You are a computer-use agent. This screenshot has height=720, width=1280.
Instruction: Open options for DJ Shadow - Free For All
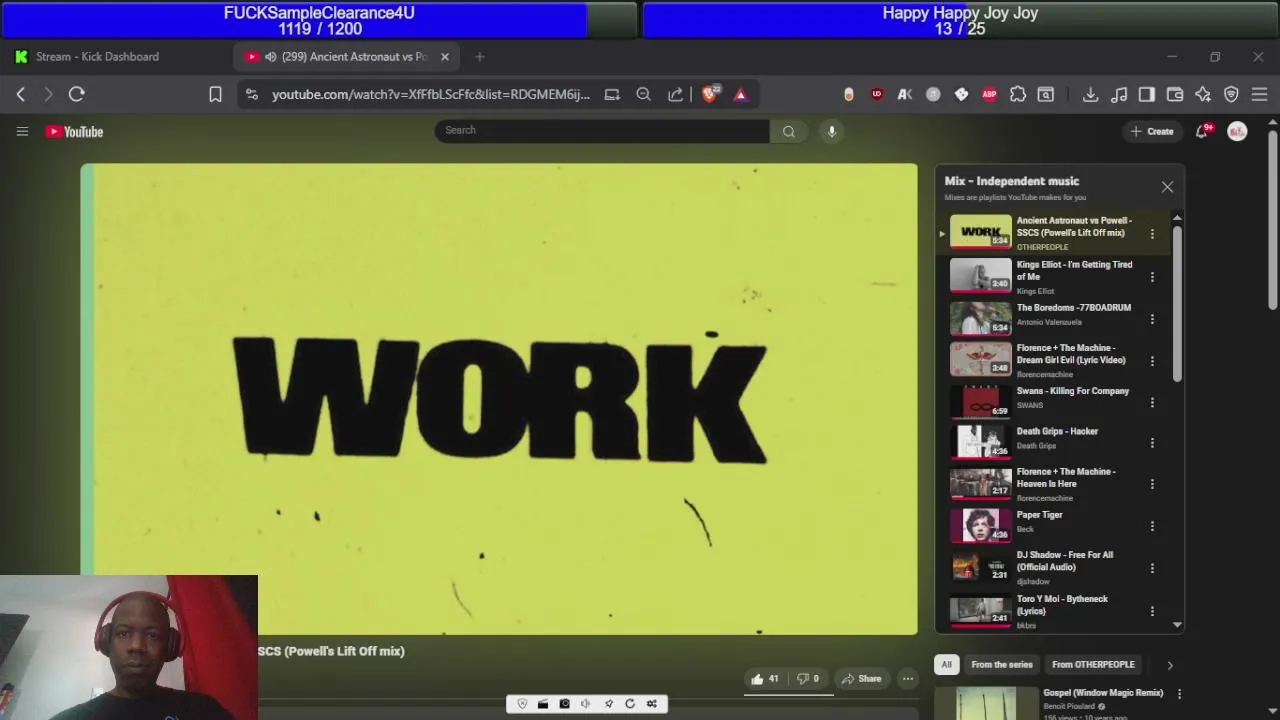click(x=1152, y=568)
